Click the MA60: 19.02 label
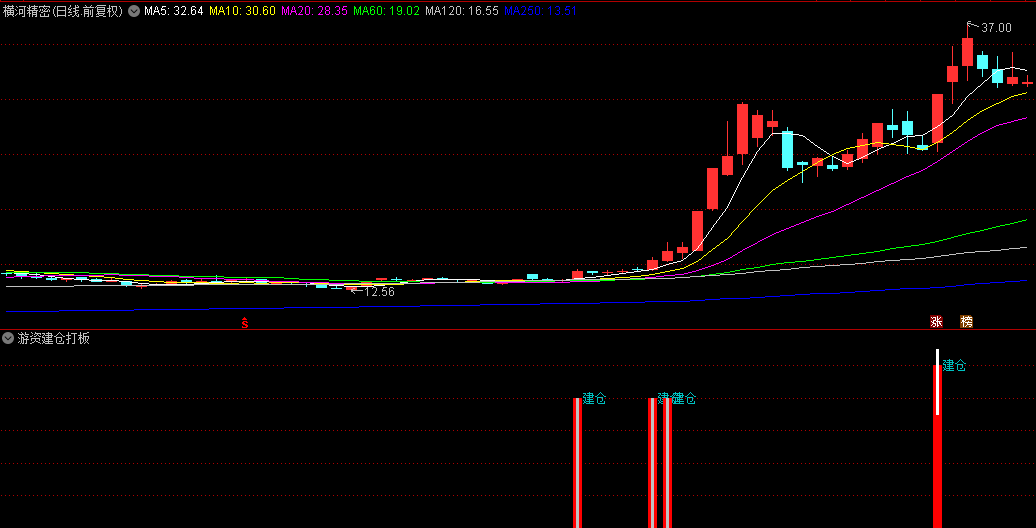Screen dimensions: 1036x528 (387, 11)
